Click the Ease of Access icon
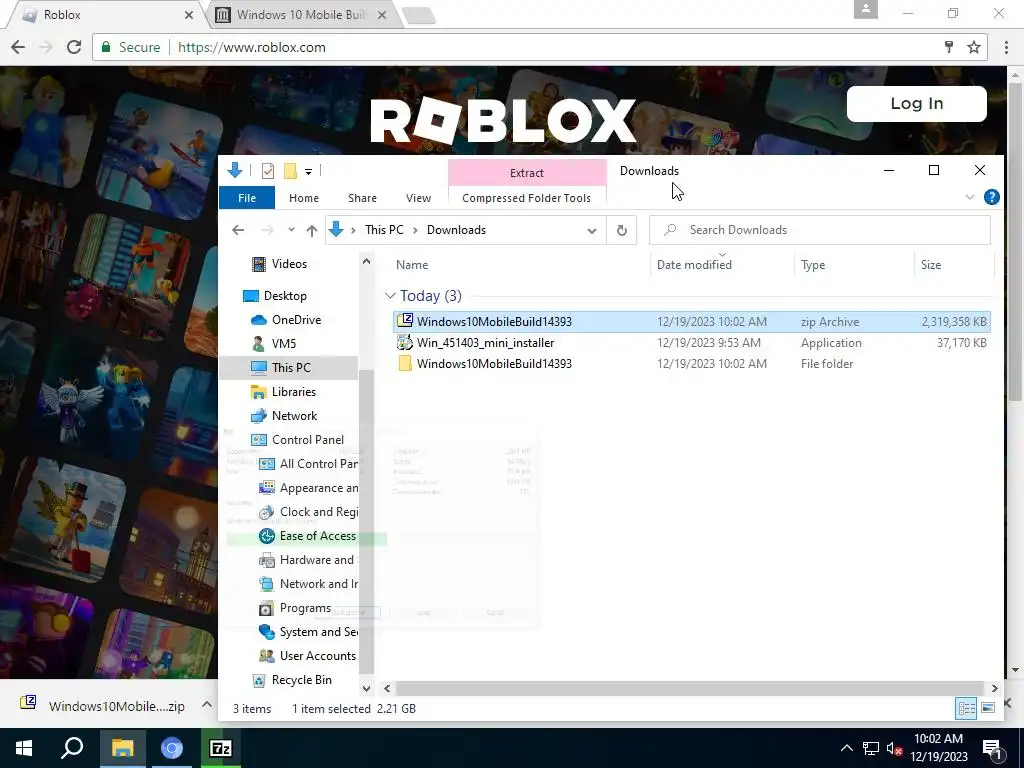This screenshot has height=768, width=1024. [266, 536]
